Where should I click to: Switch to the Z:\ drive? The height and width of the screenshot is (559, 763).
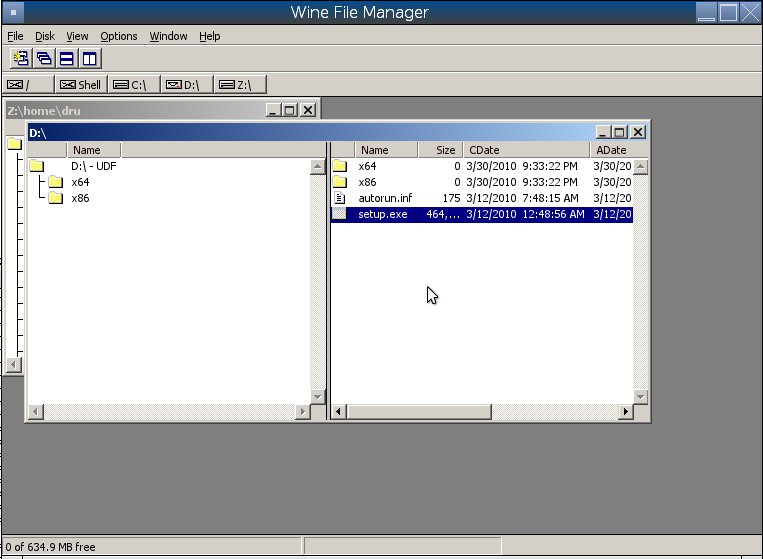click(x=240, y=85)
